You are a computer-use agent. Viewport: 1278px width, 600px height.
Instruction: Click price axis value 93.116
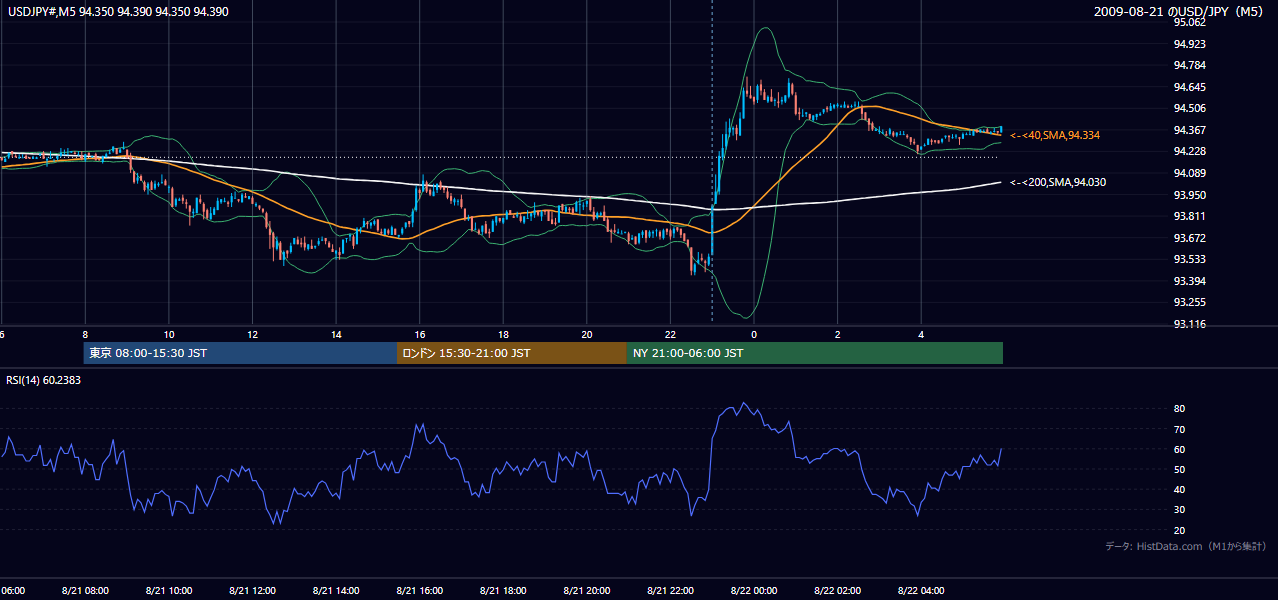(1190, 324)
